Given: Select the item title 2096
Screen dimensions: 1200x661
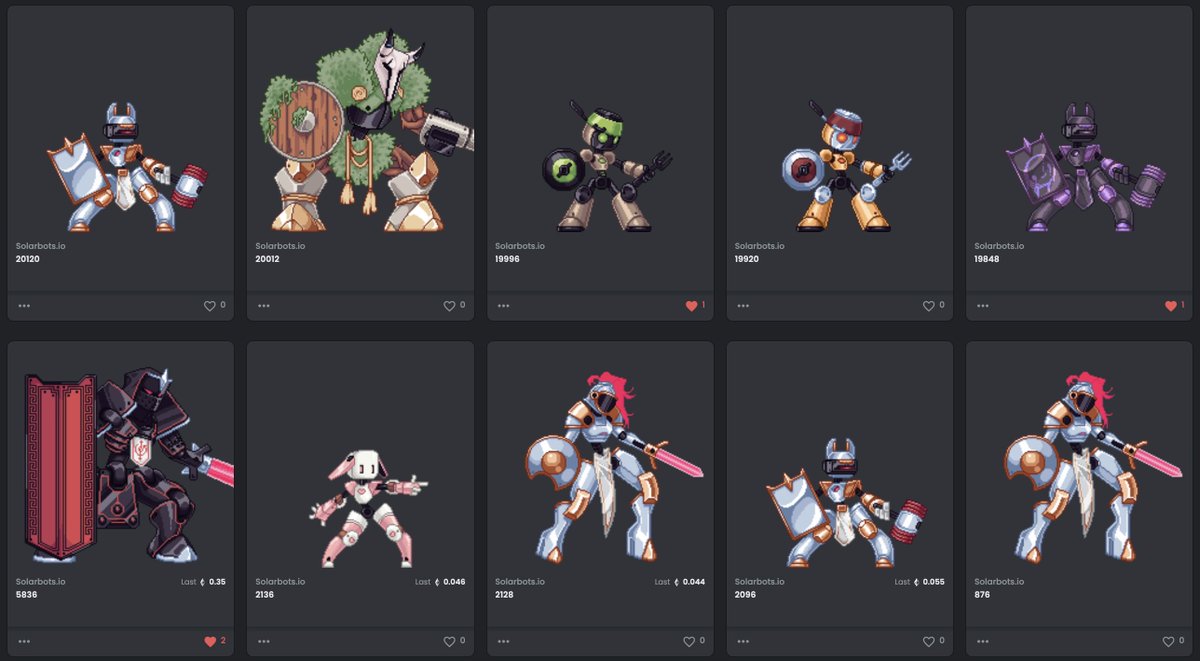Looking at the screenshot, I should [x=746, y=595].
